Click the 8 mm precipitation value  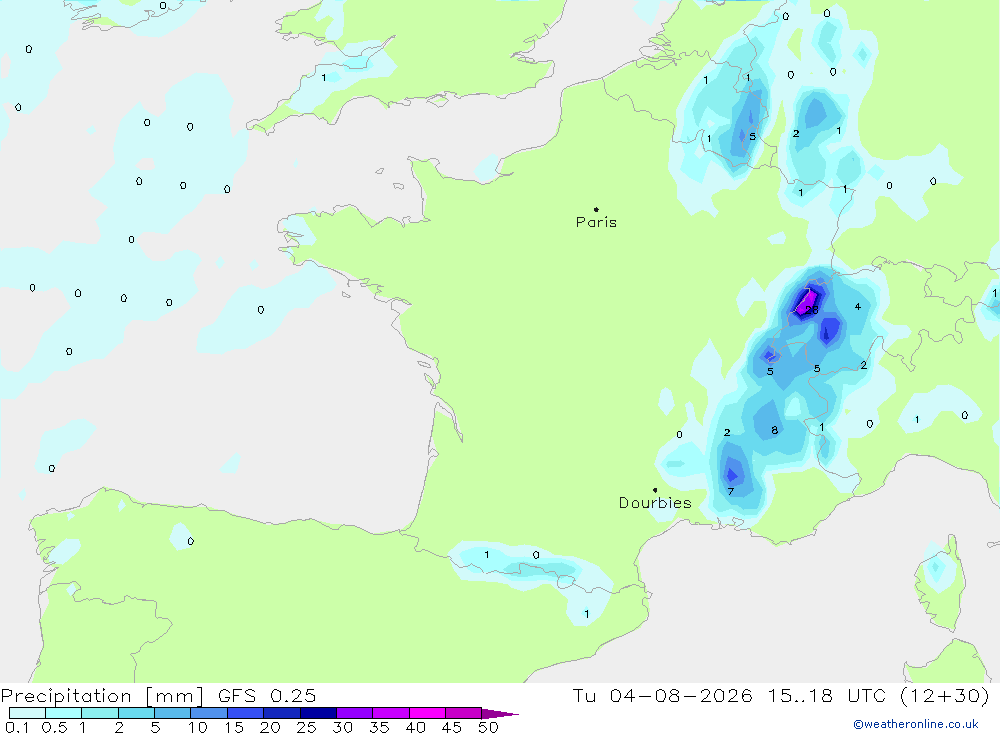click(774, 430)
